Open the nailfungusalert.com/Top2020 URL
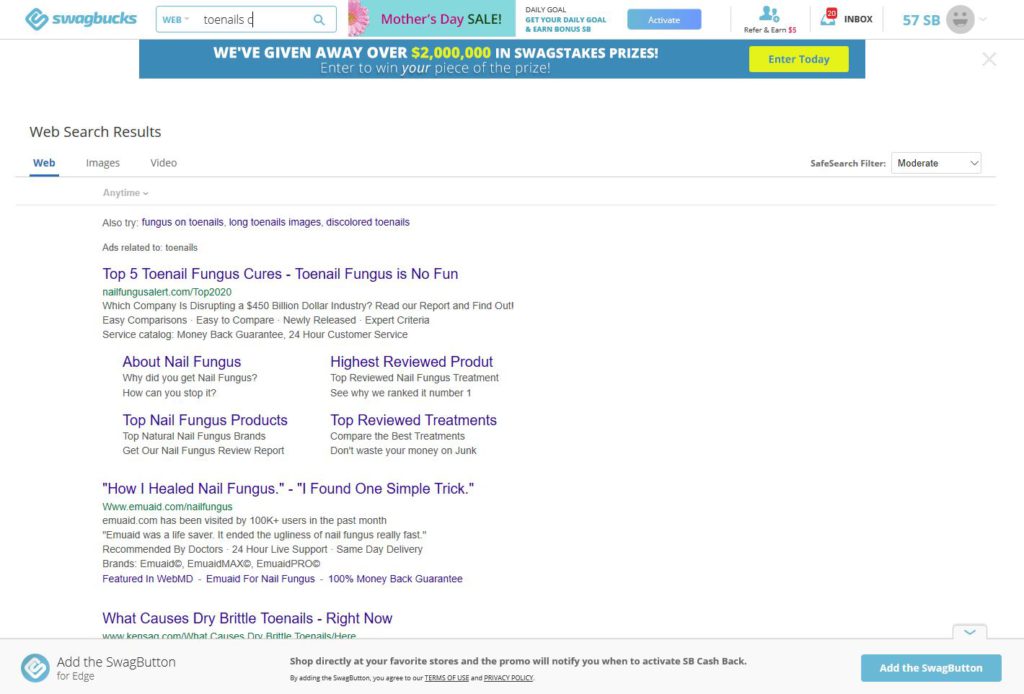The image size is (1024, 694). (167, 292)
